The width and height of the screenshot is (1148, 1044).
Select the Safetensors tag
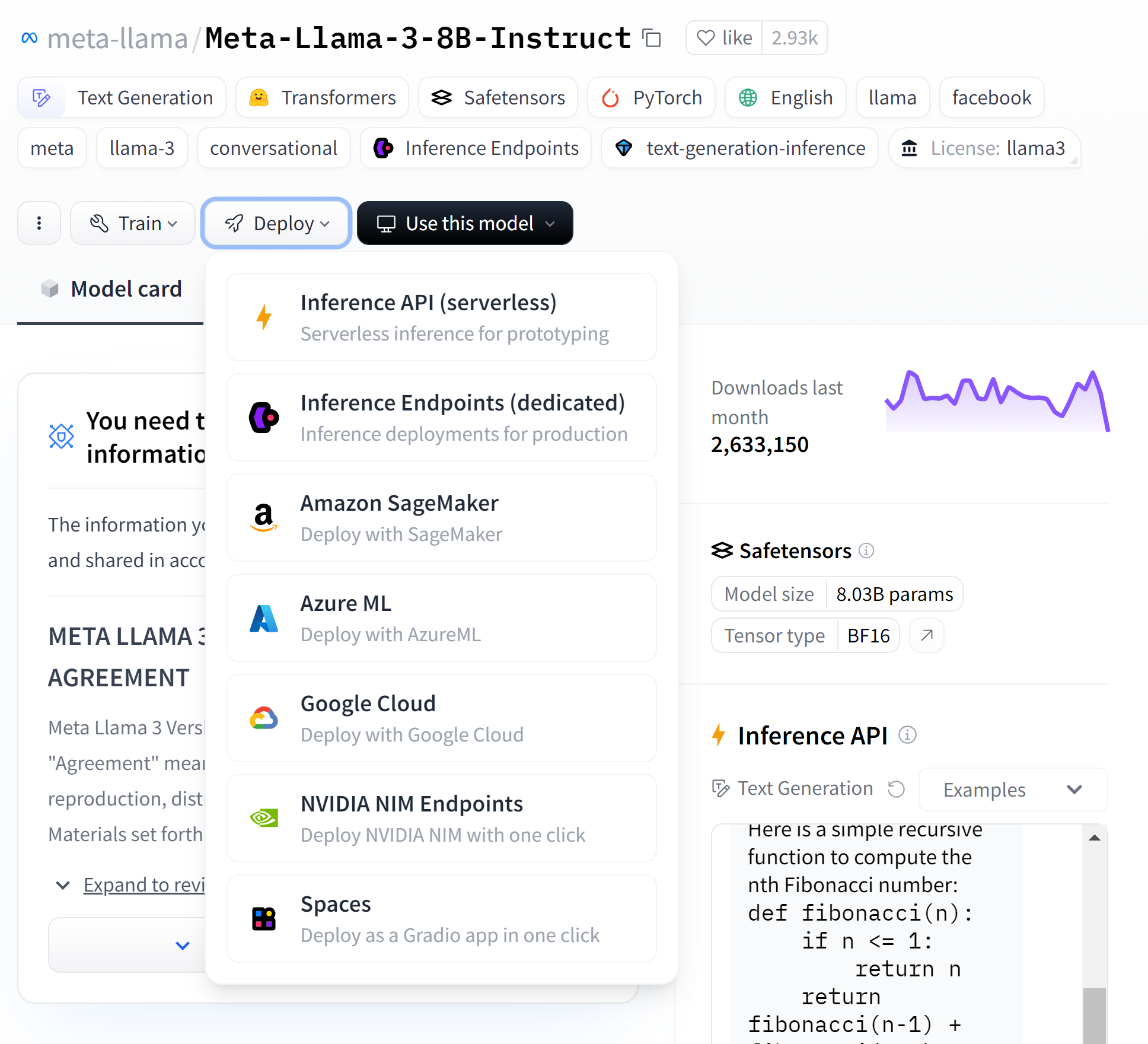pyautogui.click(x=498, y=97)
